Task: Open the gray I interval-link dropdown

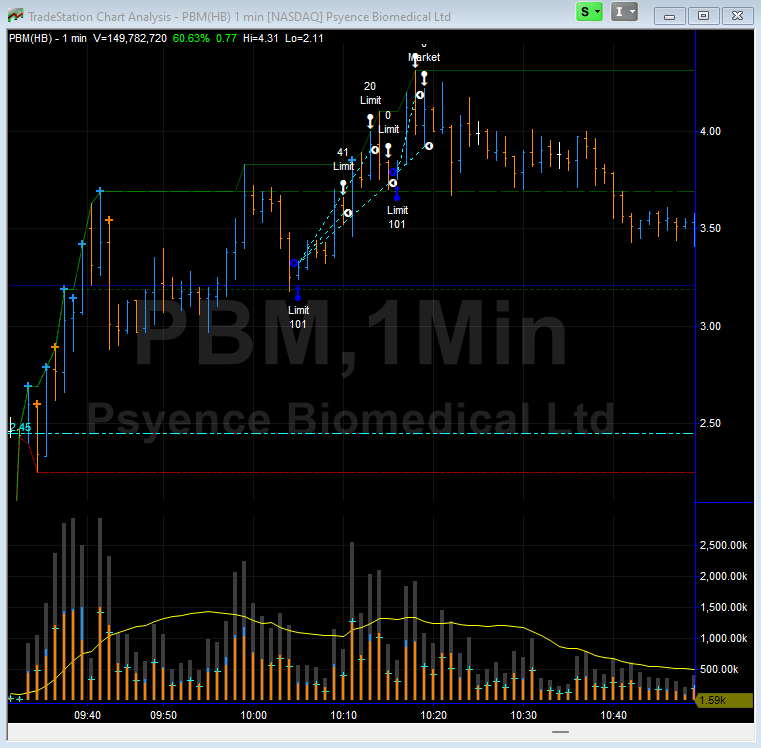Action: tap(624, 12)
